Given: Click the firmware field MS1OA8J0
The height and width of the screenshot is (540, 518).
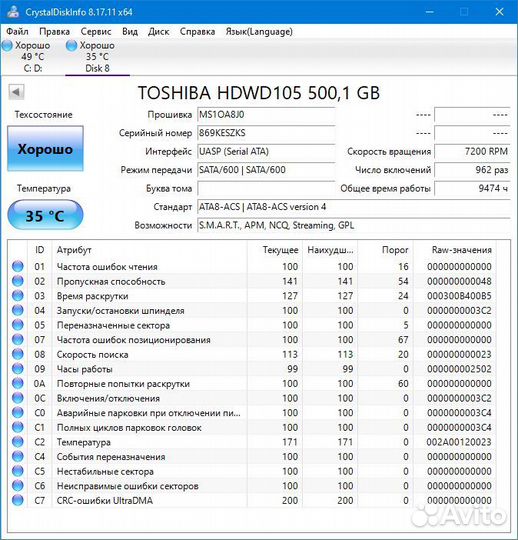Looking at the screenshot, I should click(266, 115).
